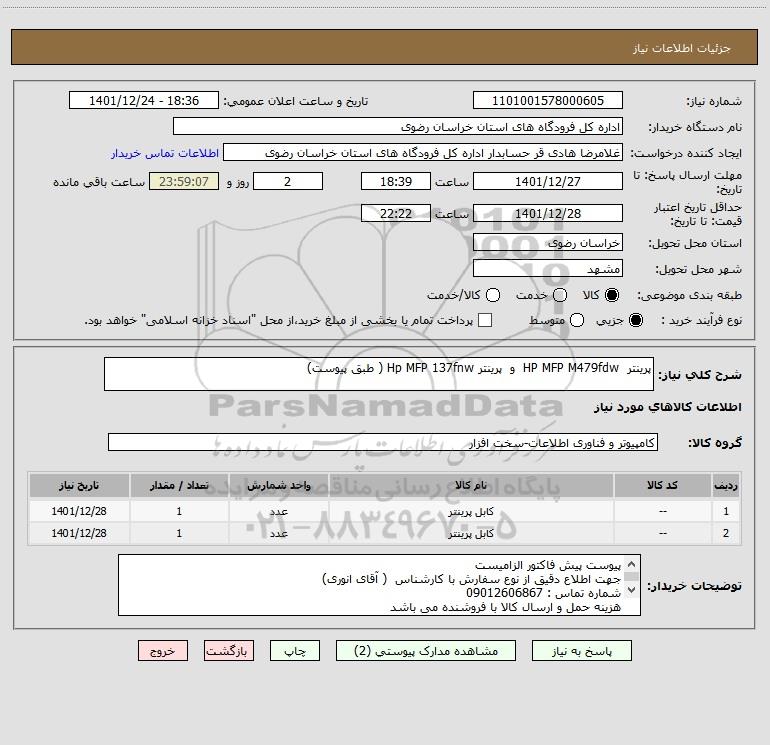Select the کالا radio button
The width and height of the screenshot is (770, 745).
click(612, 295)
